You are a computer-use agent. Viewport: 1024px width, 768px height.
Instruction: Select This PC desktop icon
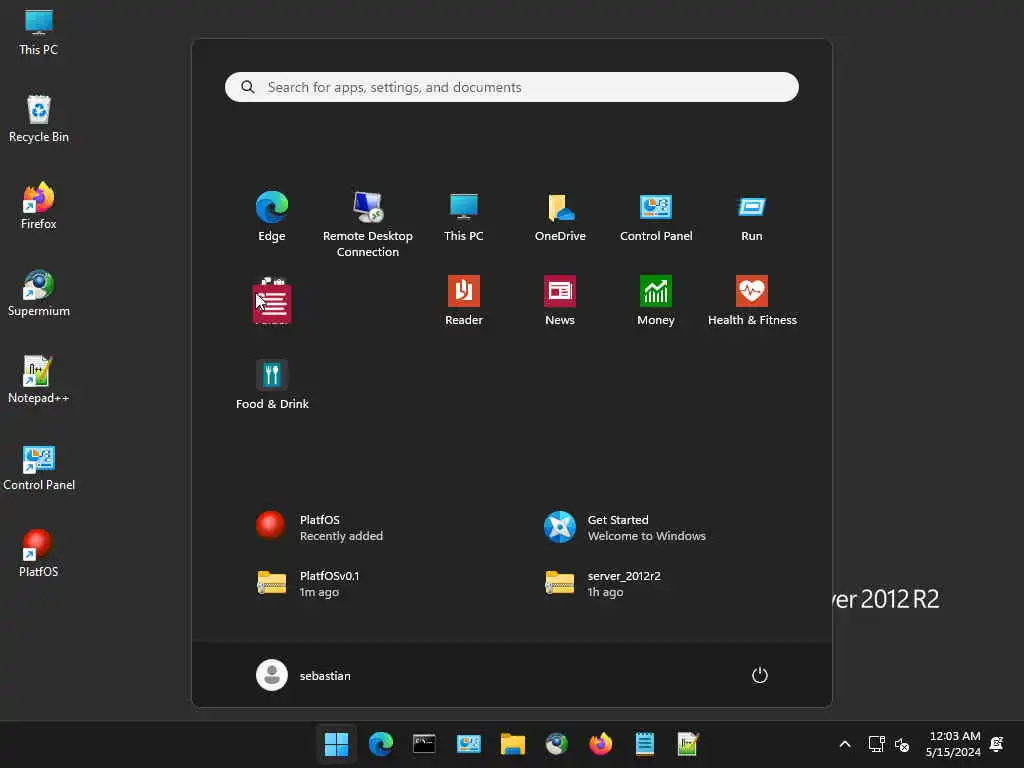click(x=39, y=33)
